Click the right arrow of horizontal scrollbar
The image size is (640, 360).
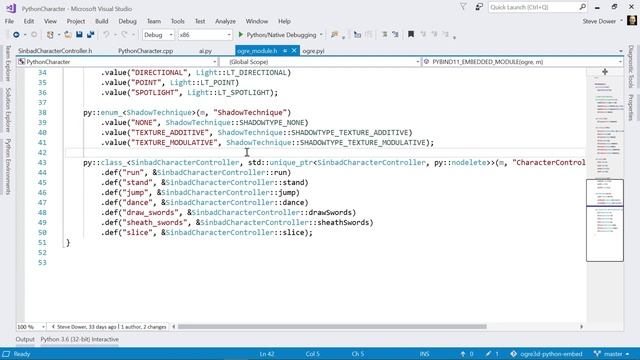click(x=581, y=327)
